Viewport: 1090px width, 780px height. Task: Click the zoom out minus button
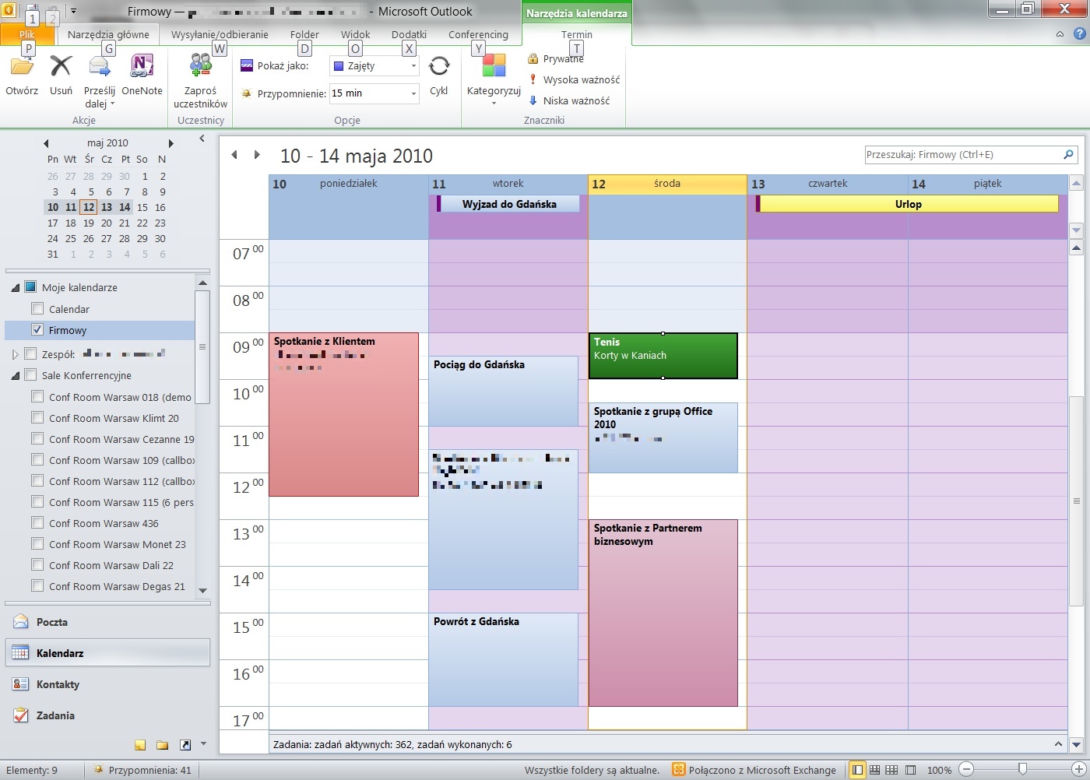[x=966, y=770]
